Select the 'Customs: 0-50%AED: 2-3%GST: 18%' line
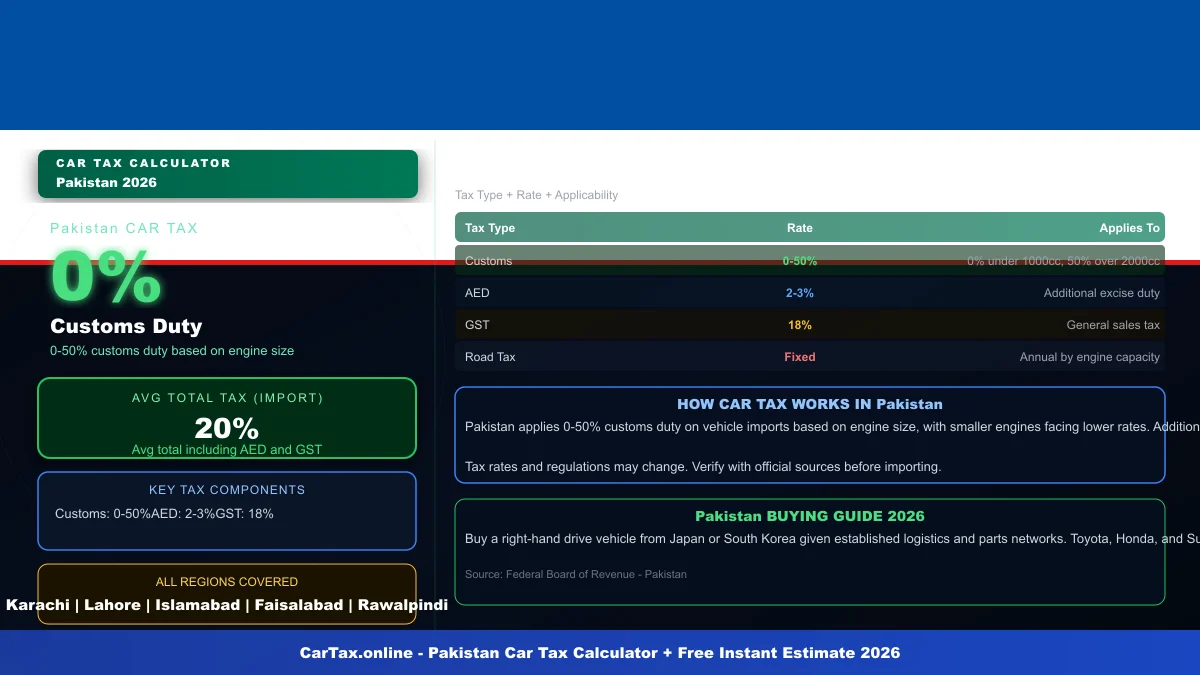 [x=164, y=514]
